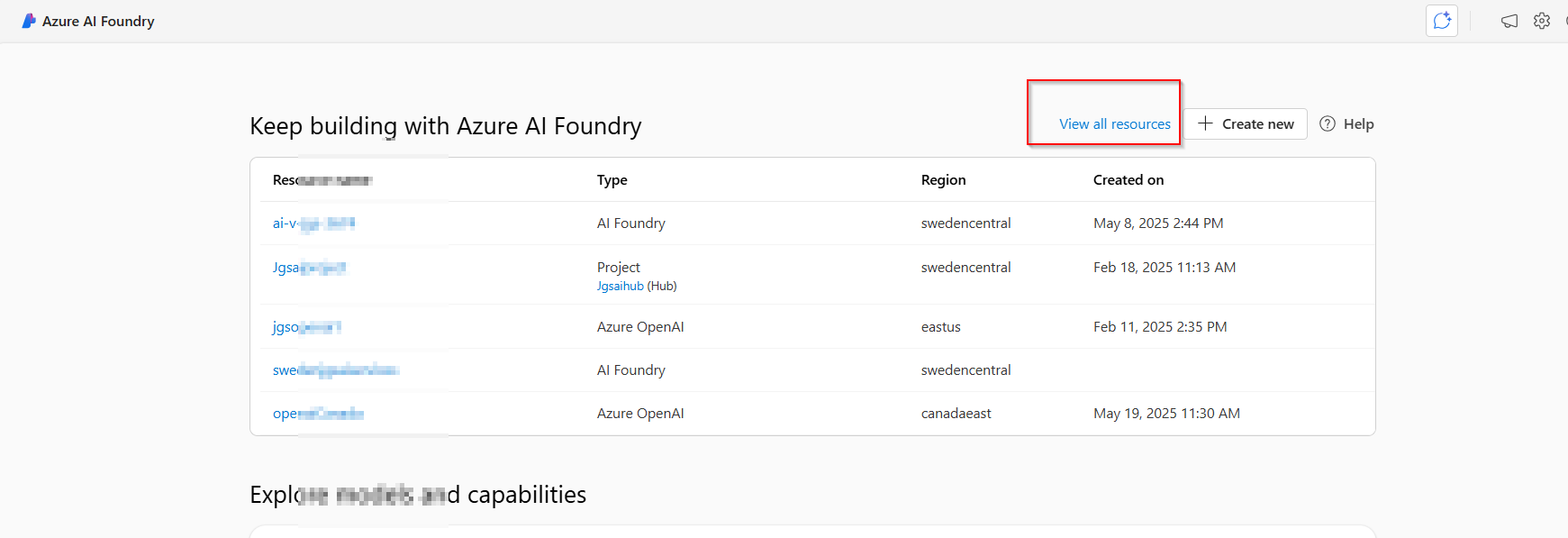Click the Project type cell
1568x538 pixels.
point(619,268)
